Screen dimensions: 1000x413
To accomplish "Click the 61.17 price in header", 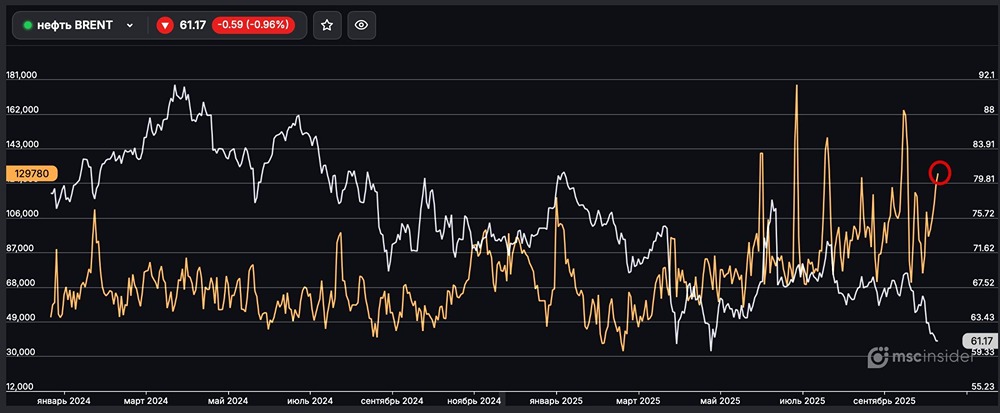I will coord(193,25).
